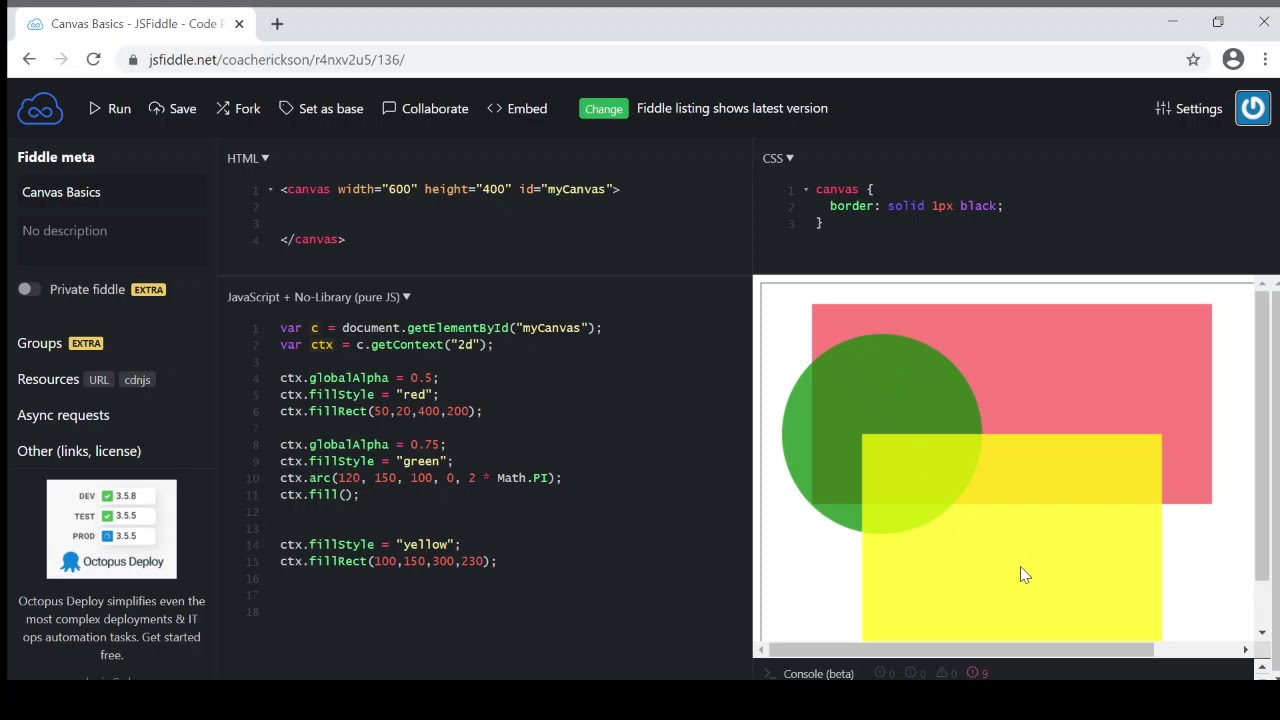The width and height of the screenshot is (1280, 720).
Task: Click the browser back arrow
Action: click(x=29, y=60)
